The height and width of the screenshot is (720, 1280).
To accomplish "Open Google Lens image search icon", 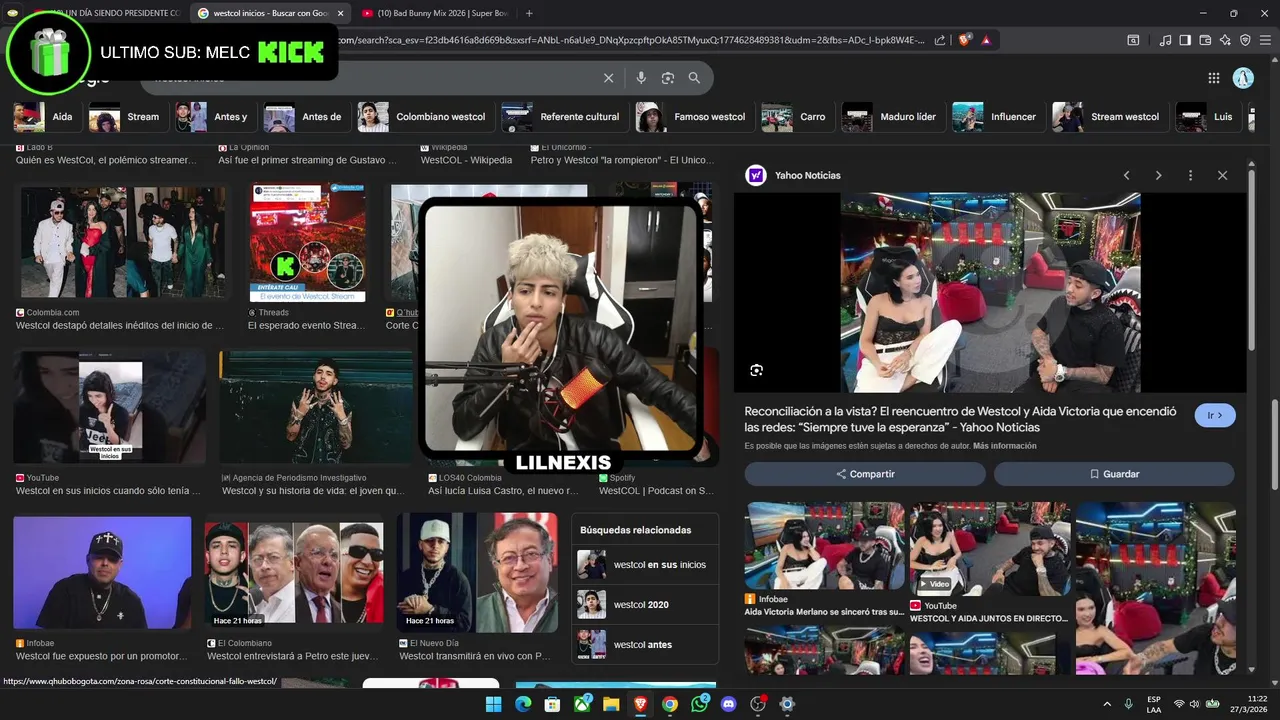I will 667,78.
